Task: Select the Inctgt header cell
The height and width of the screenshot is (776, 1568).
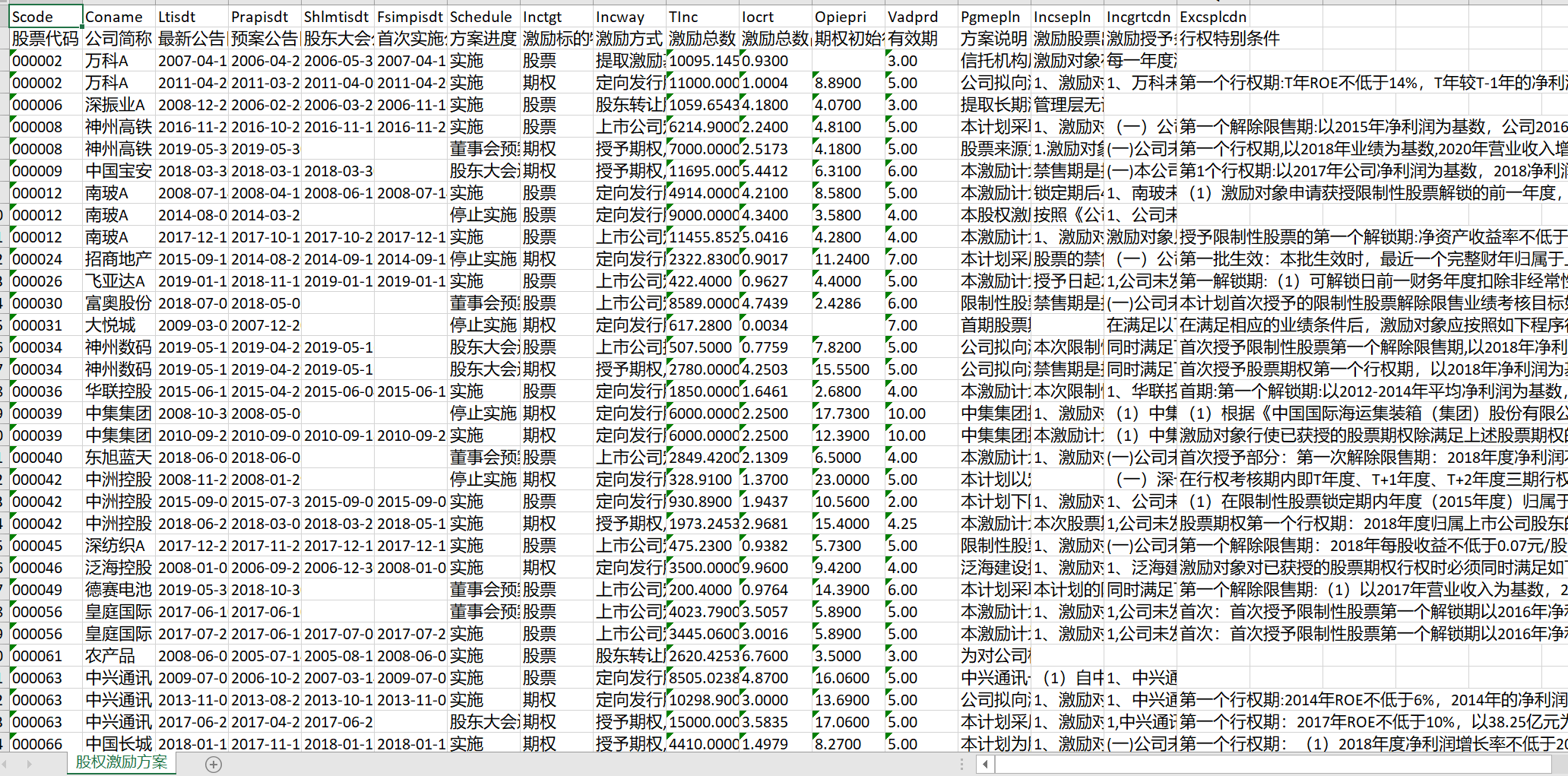Action: [556, 17]
